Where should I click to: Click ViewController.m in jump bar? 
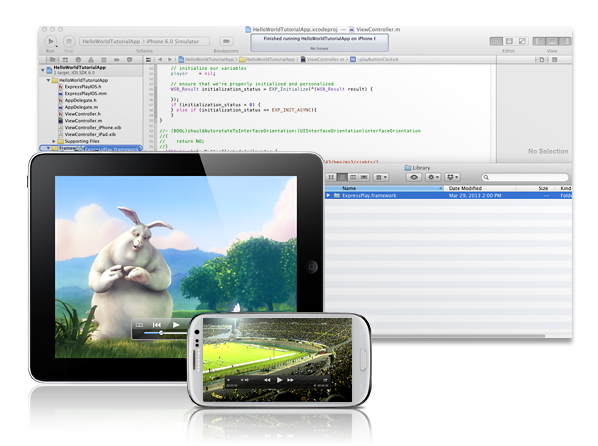pyautogui.click(x=323, y=60)
